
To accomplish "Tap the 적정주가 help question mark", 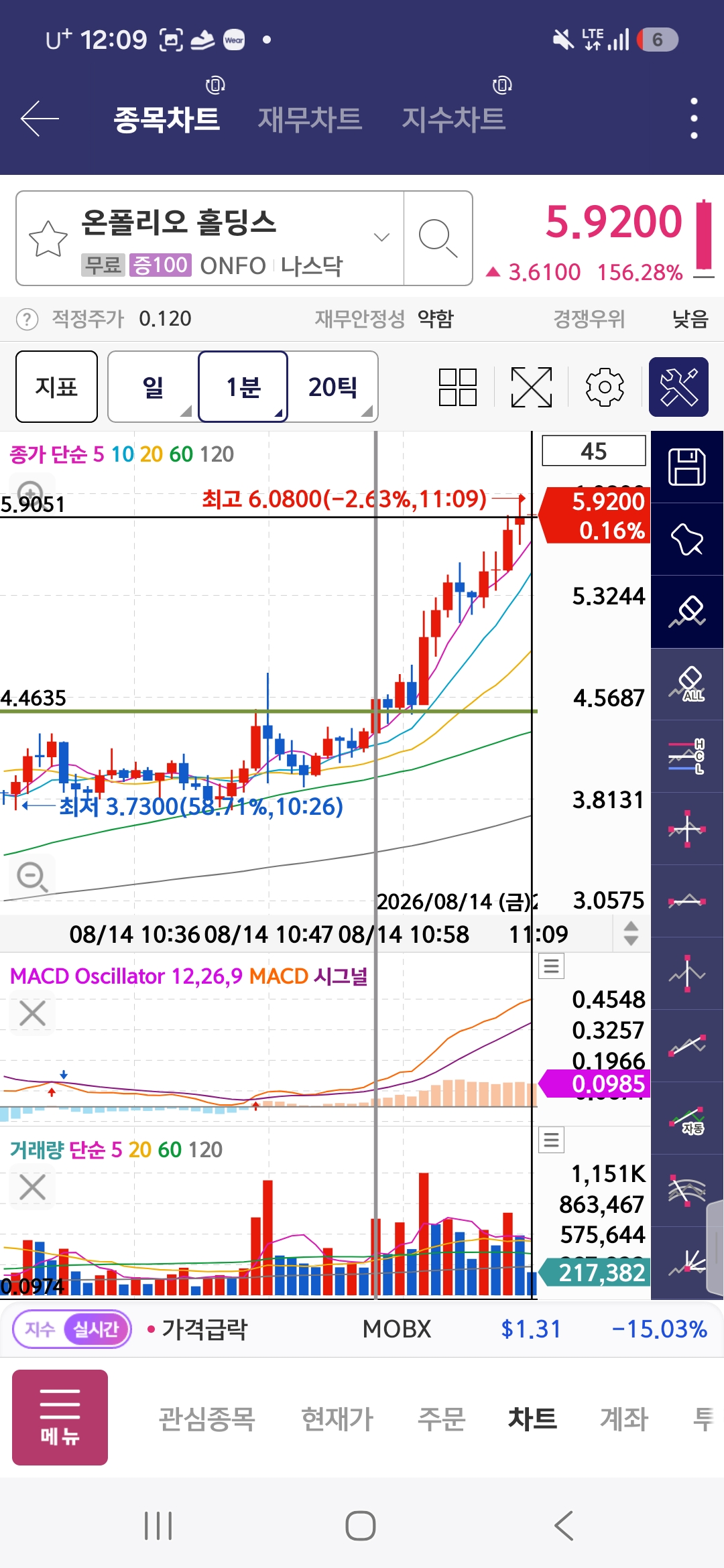I will (x=27, y=319).
